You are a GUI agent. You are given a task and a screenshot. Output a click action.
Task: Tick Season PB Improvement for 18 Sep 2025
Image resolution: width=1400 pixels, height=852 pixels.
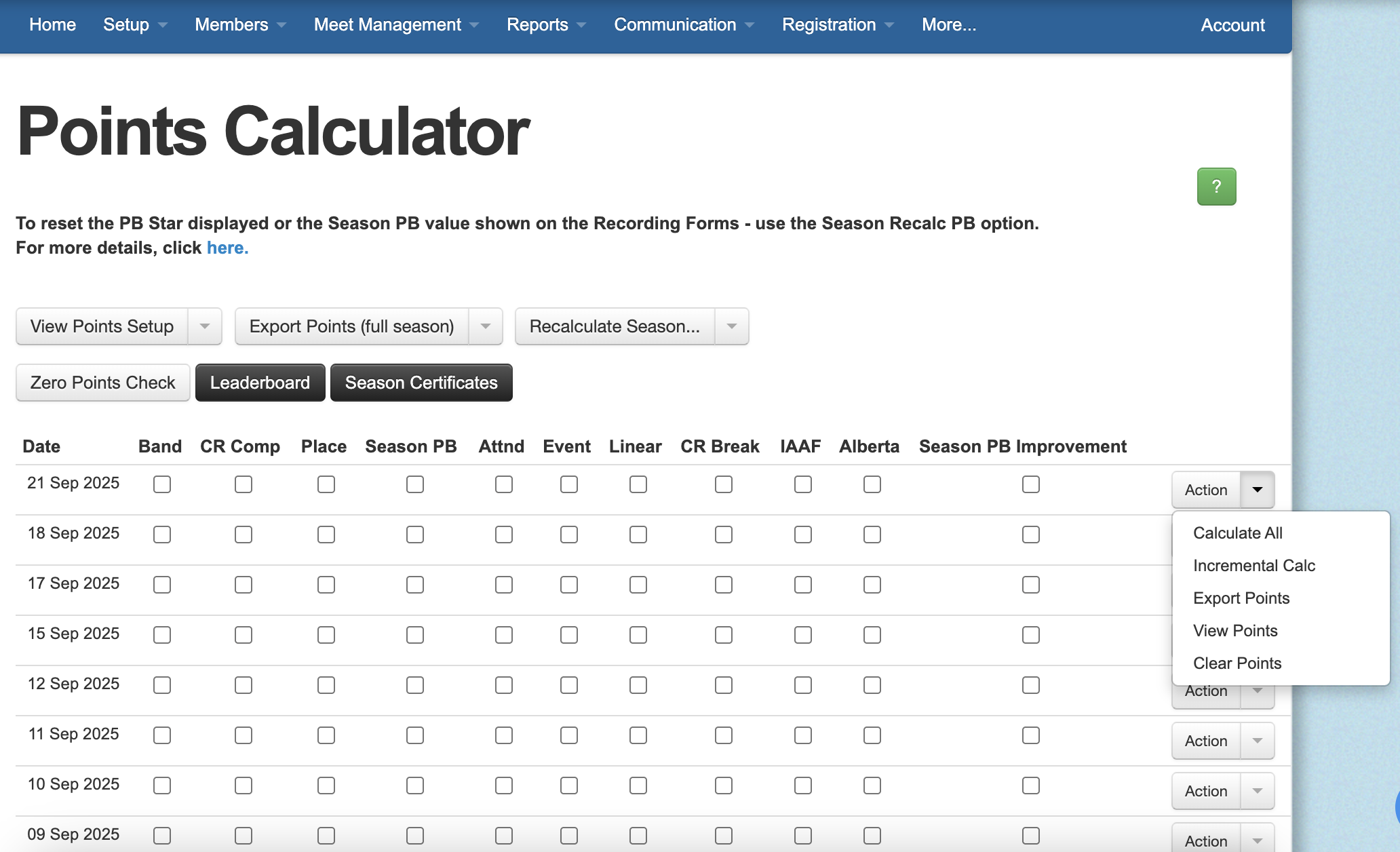click(x=1031, y=535)
